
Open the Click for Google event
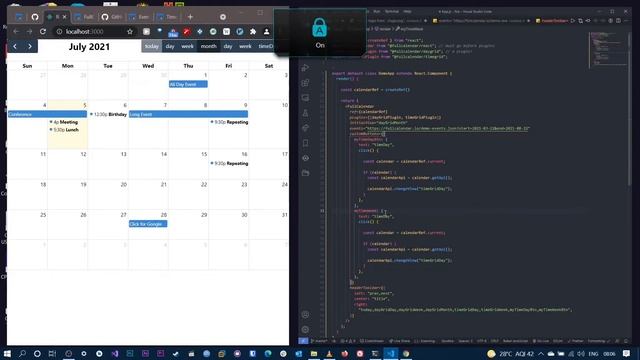coord(148,224)
